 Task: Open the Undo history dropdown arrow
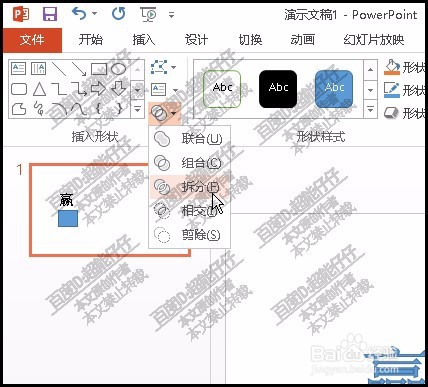tap(94, 14)
